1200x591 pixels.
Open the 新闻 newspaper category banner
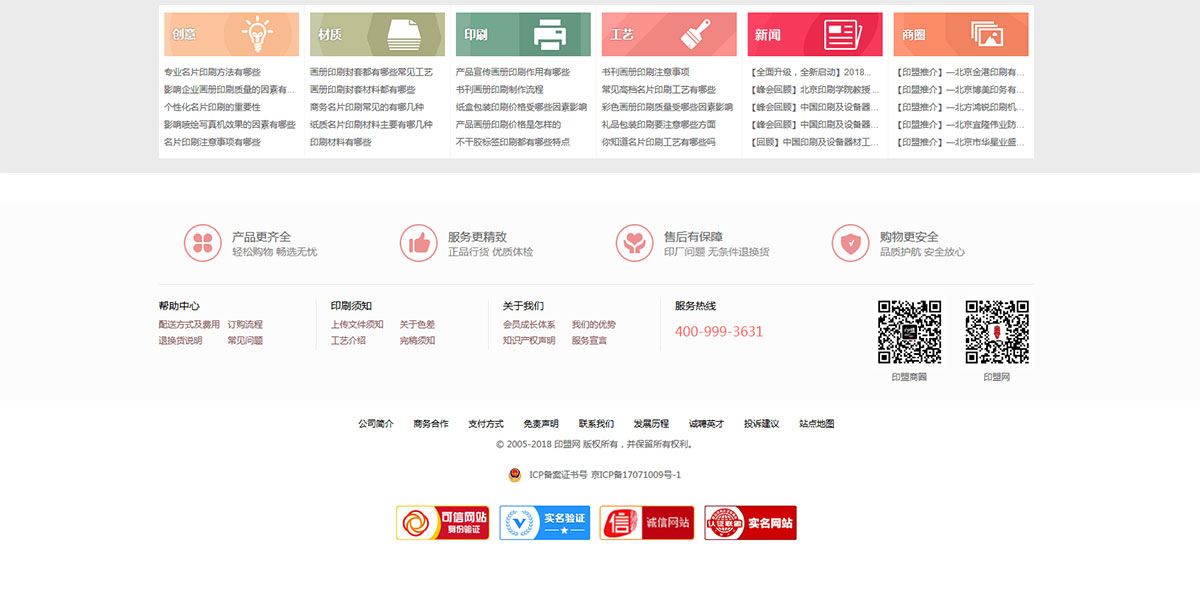pos(815,34)
